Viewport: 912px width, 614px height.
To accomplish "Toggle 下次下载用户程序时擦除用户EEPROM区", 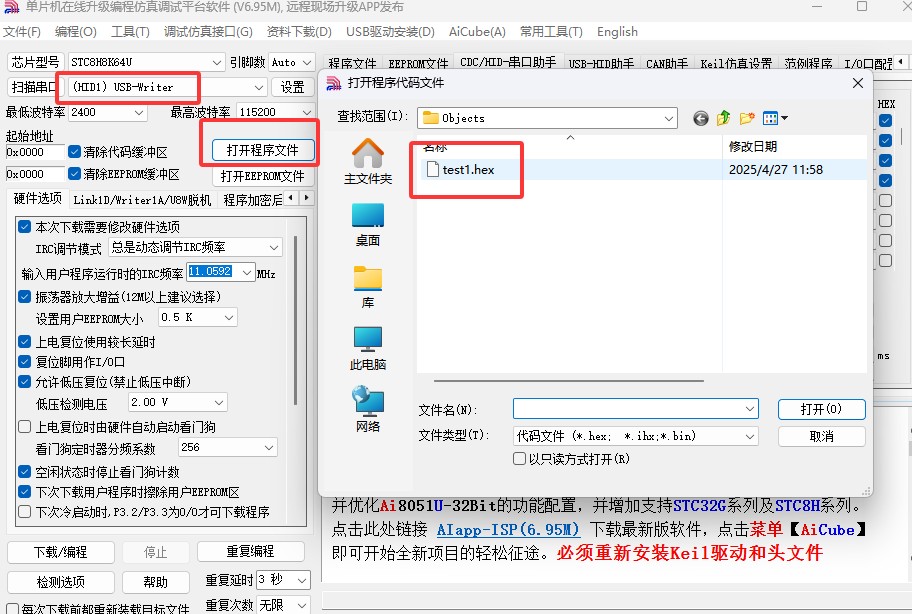I will coord(24,492).
